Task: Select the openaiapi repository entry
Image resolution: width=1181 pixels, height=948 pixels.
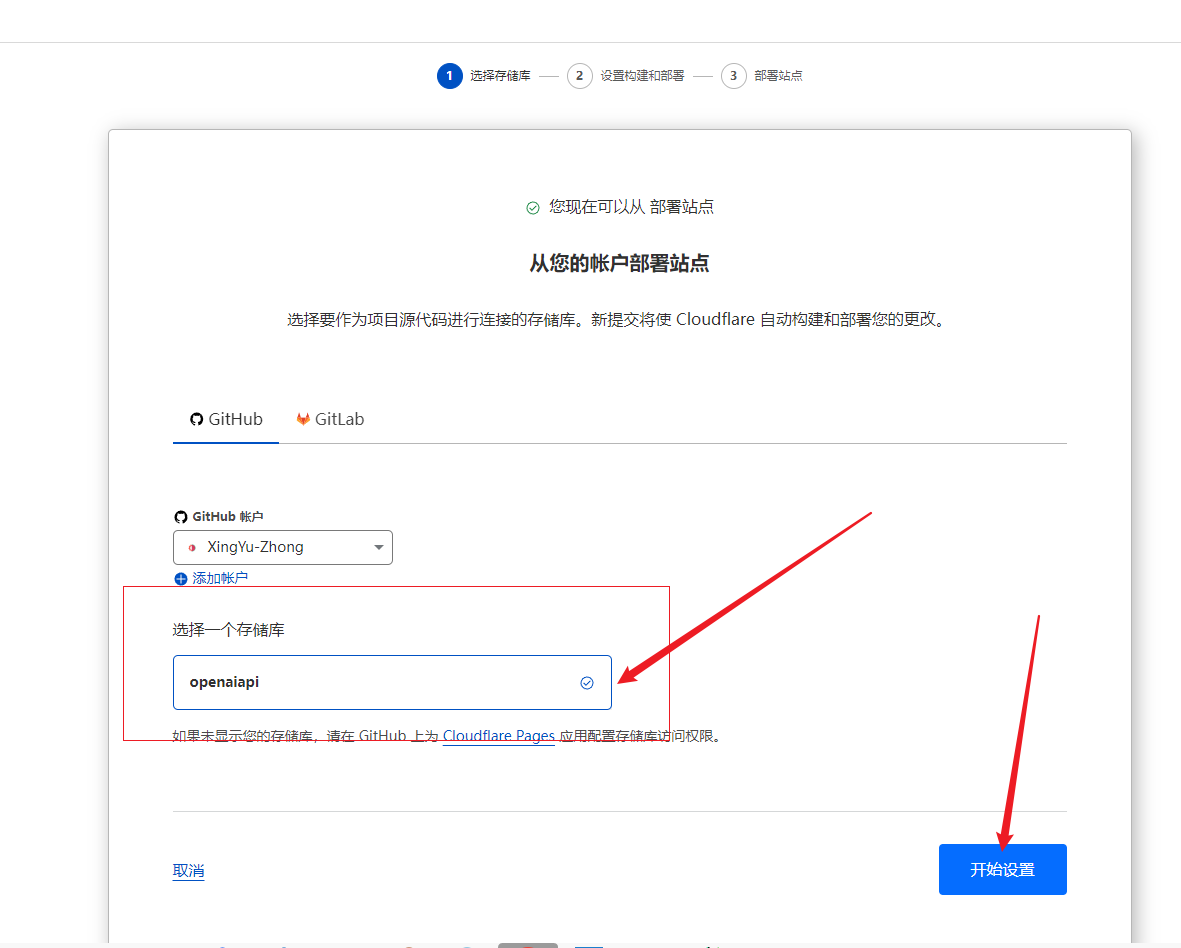Action: [x=392, y=682]
